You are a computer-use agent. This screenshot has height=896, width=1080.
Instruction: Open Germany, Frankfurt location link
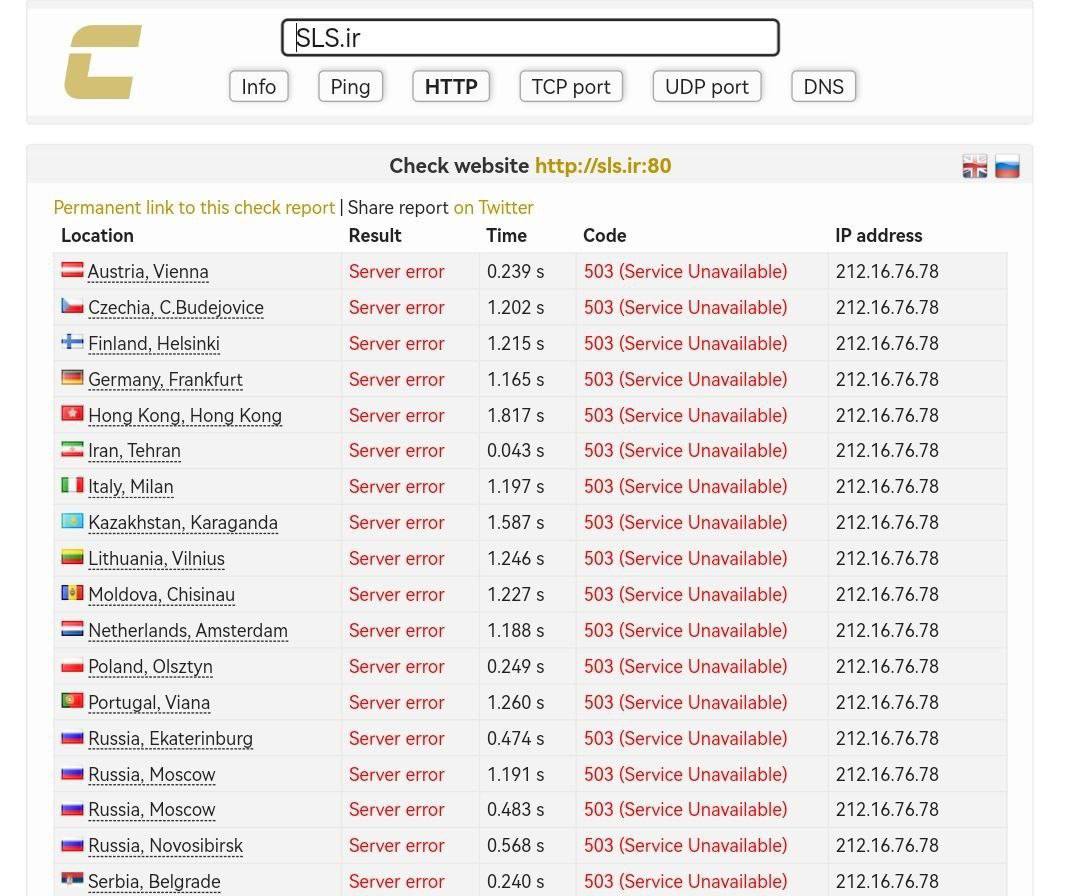(165, 379)
